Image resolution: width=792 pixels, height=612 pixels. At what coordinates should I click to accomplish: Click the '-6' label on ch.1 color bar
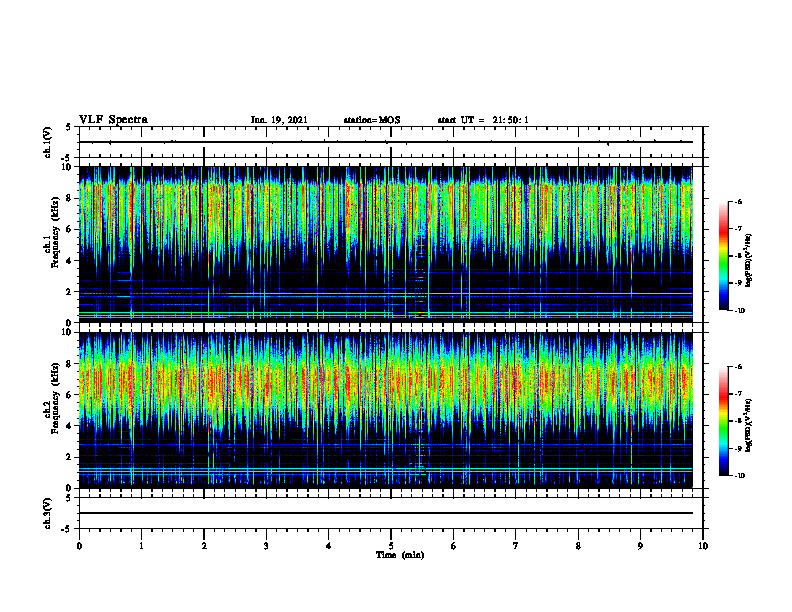[x=738, y=201]
